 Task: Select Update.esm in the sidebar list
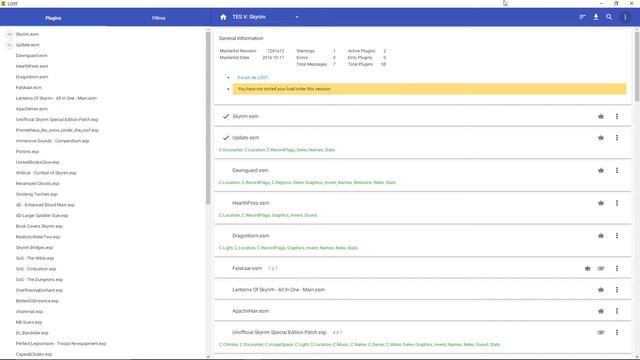28,45
